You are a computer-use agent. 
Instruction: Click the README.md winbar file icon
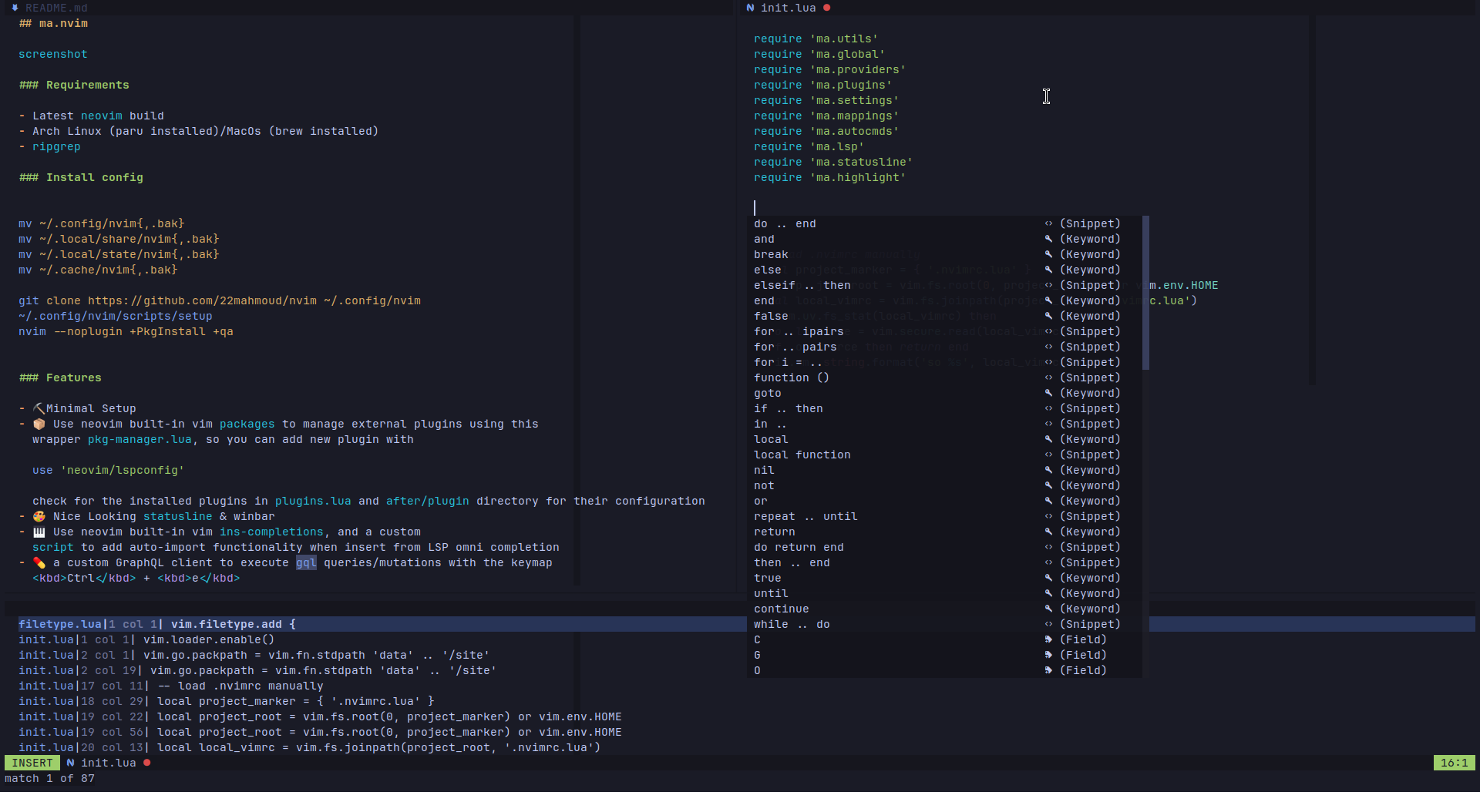pyautogui.click(x=15, y=8)
